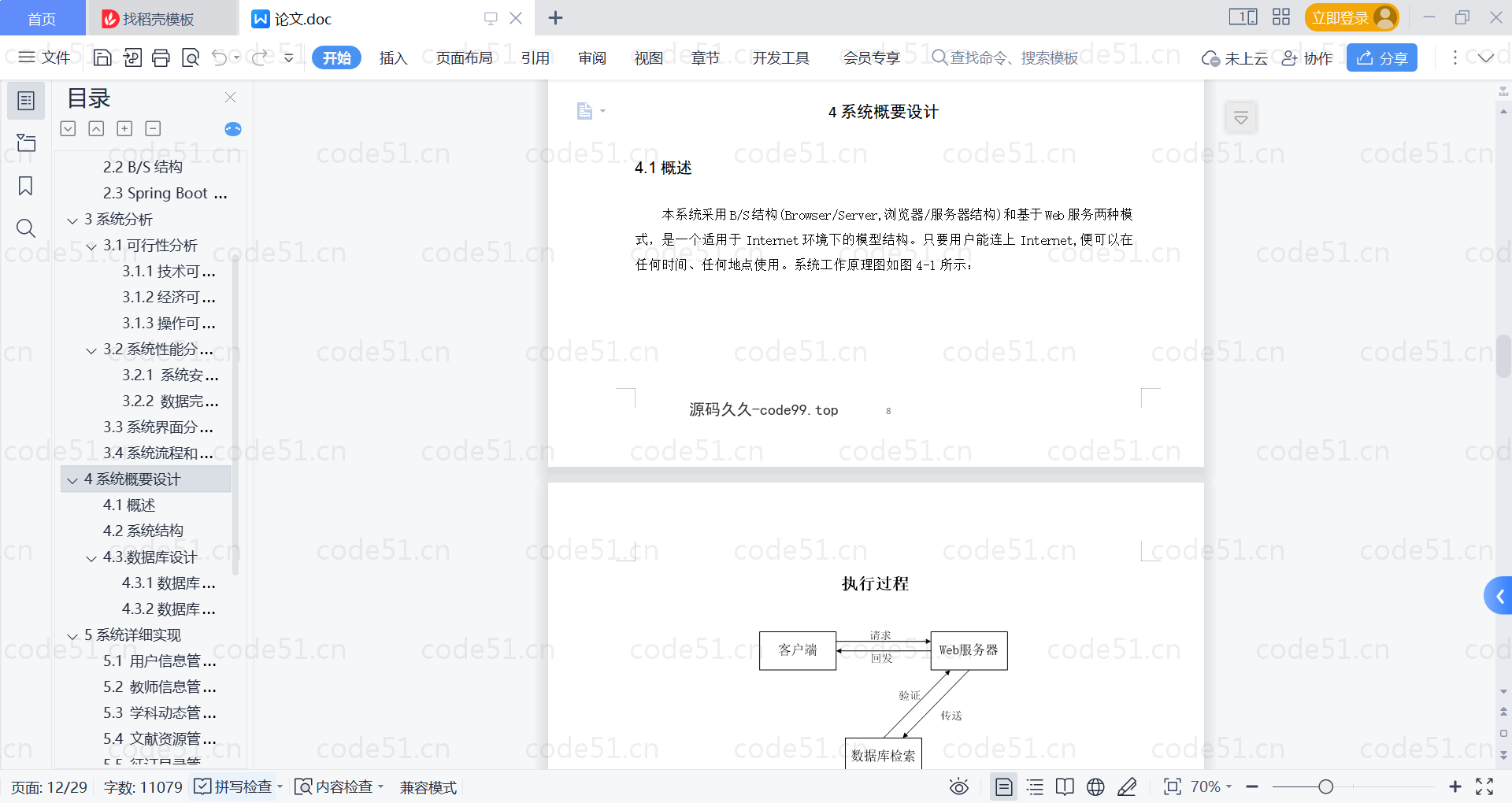
Task: Collapse the 5 系统详细实现 outline node
Action: pos(72,636)
